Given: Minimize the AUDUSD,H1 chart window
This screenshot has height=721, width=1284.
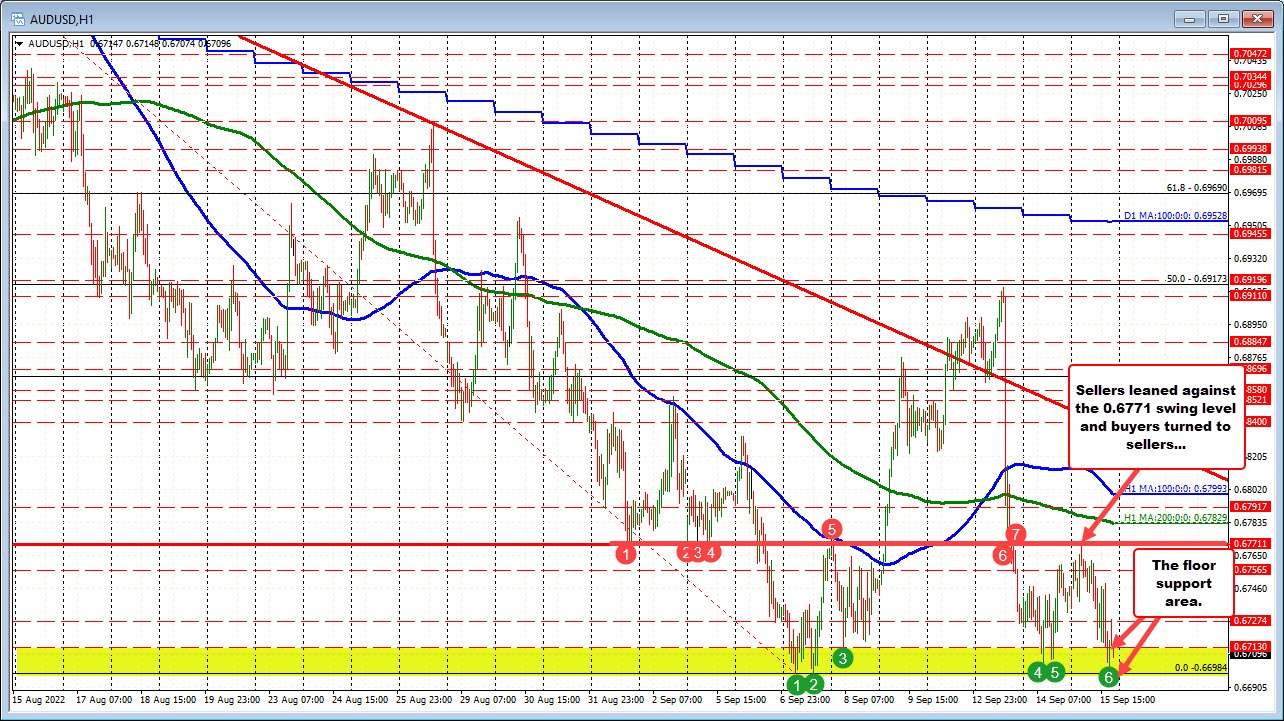Looking at the screenshot, I should point(1192,18).
